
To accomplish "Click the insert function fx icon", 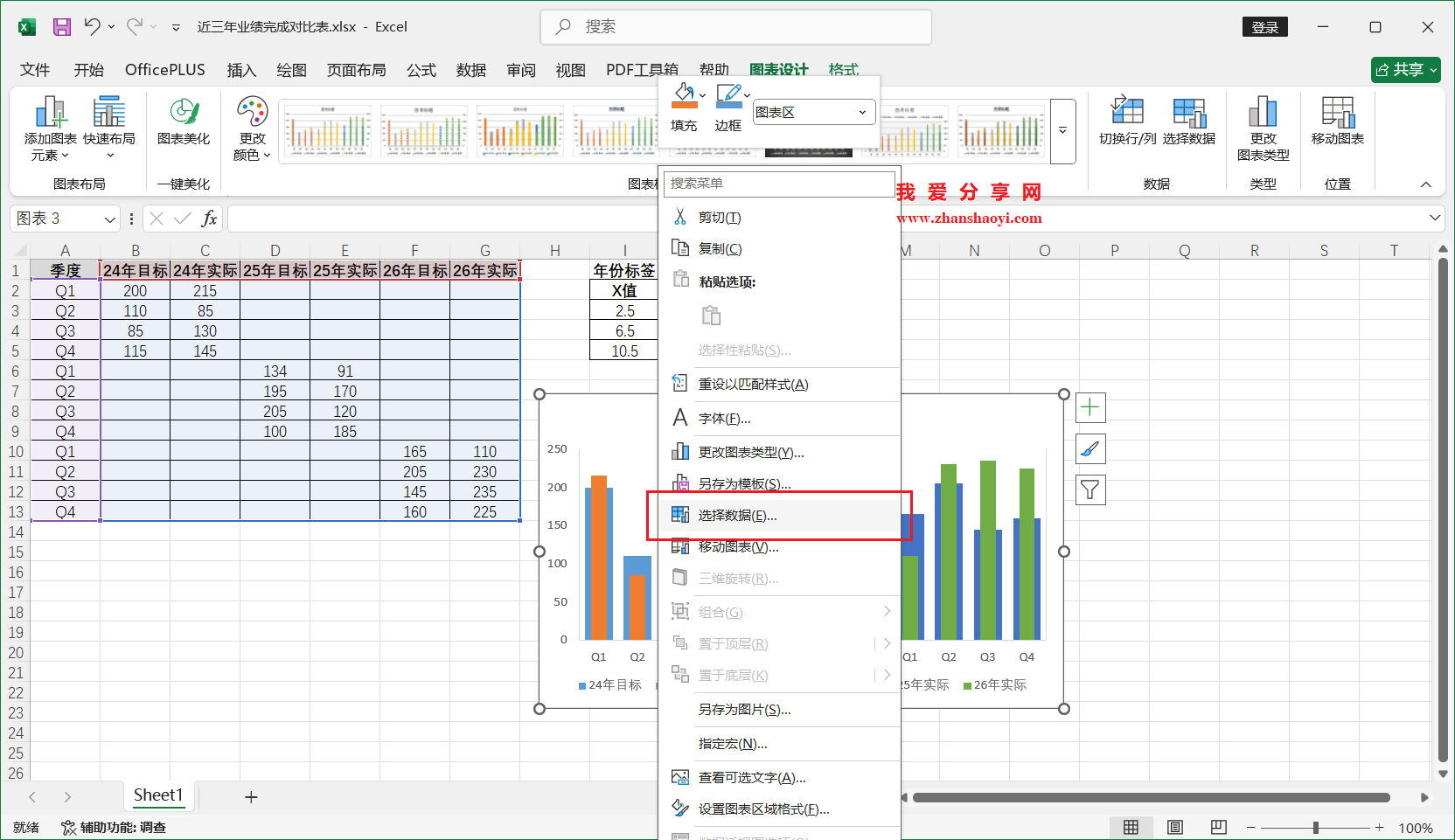I will click(209, 219).
